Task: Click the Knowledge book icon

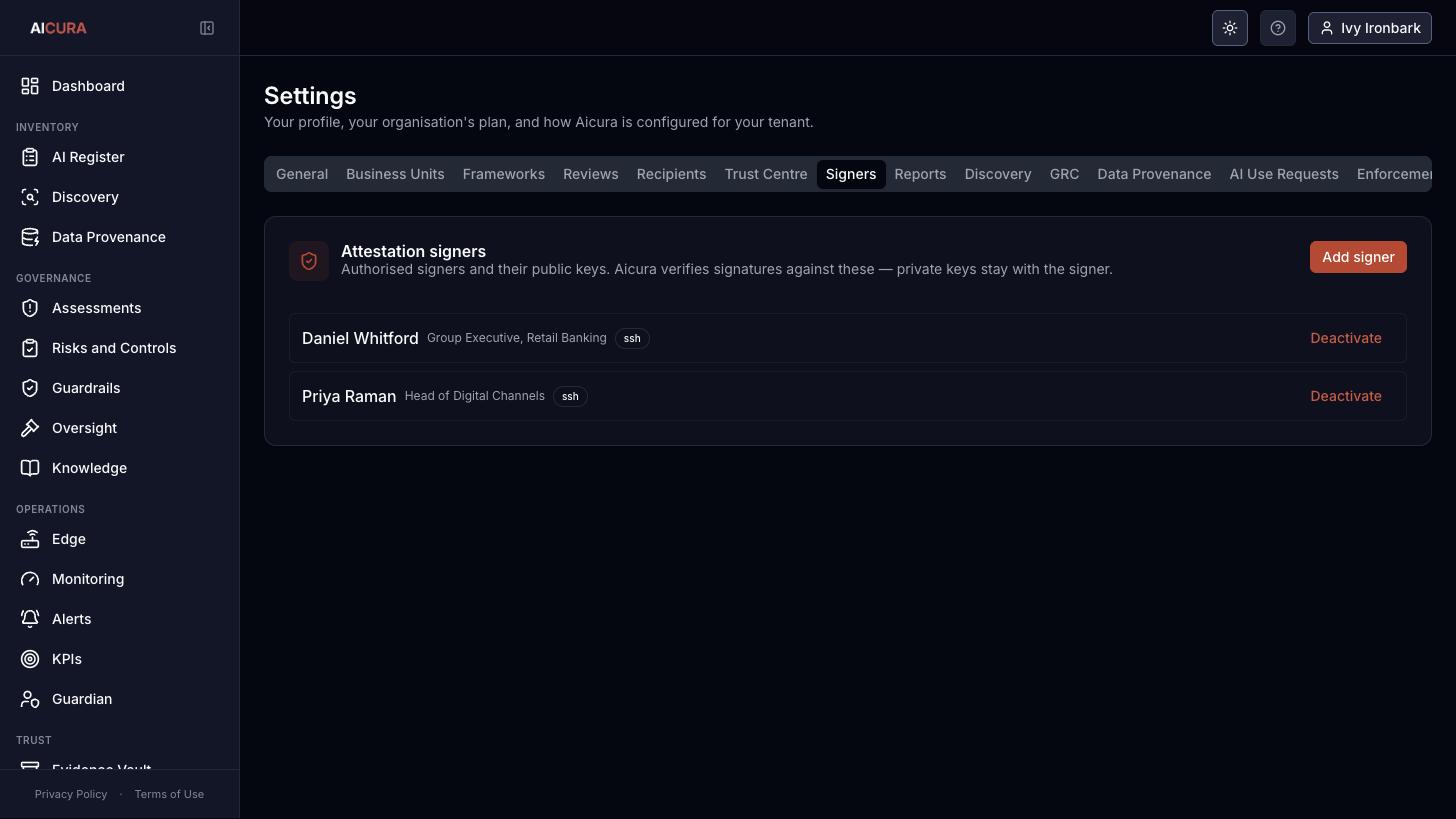Action: pos(30,468)
